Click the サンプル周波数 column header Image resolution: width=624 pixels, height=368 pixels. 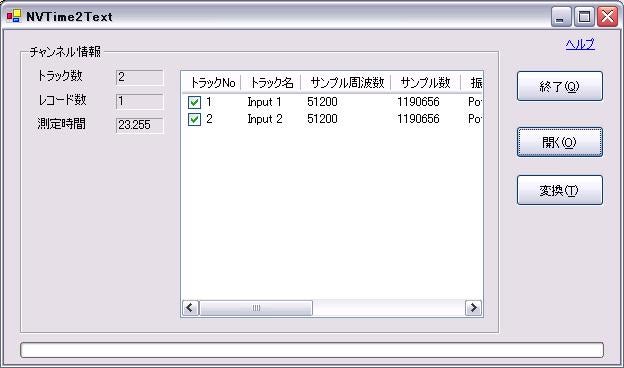346,83
